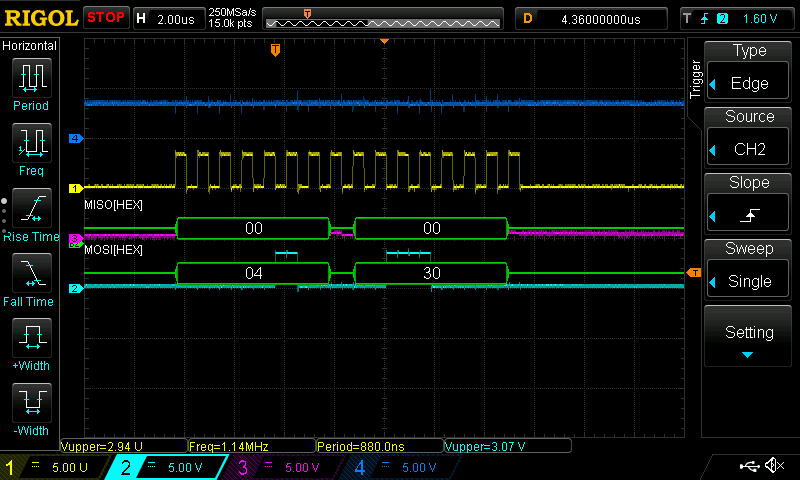Screen dimensions: 800x480
Task: Click the RIGOL logo
Action: coord(41,18)
